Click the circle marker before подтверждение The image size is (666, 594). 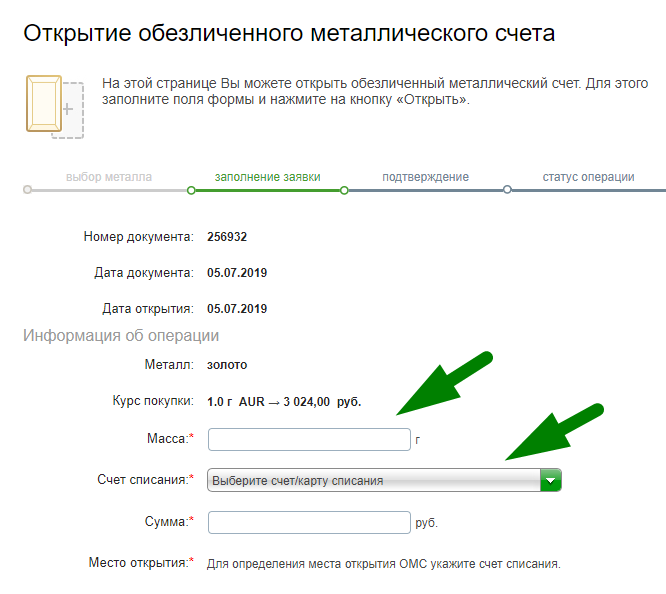tap(344, 189)
